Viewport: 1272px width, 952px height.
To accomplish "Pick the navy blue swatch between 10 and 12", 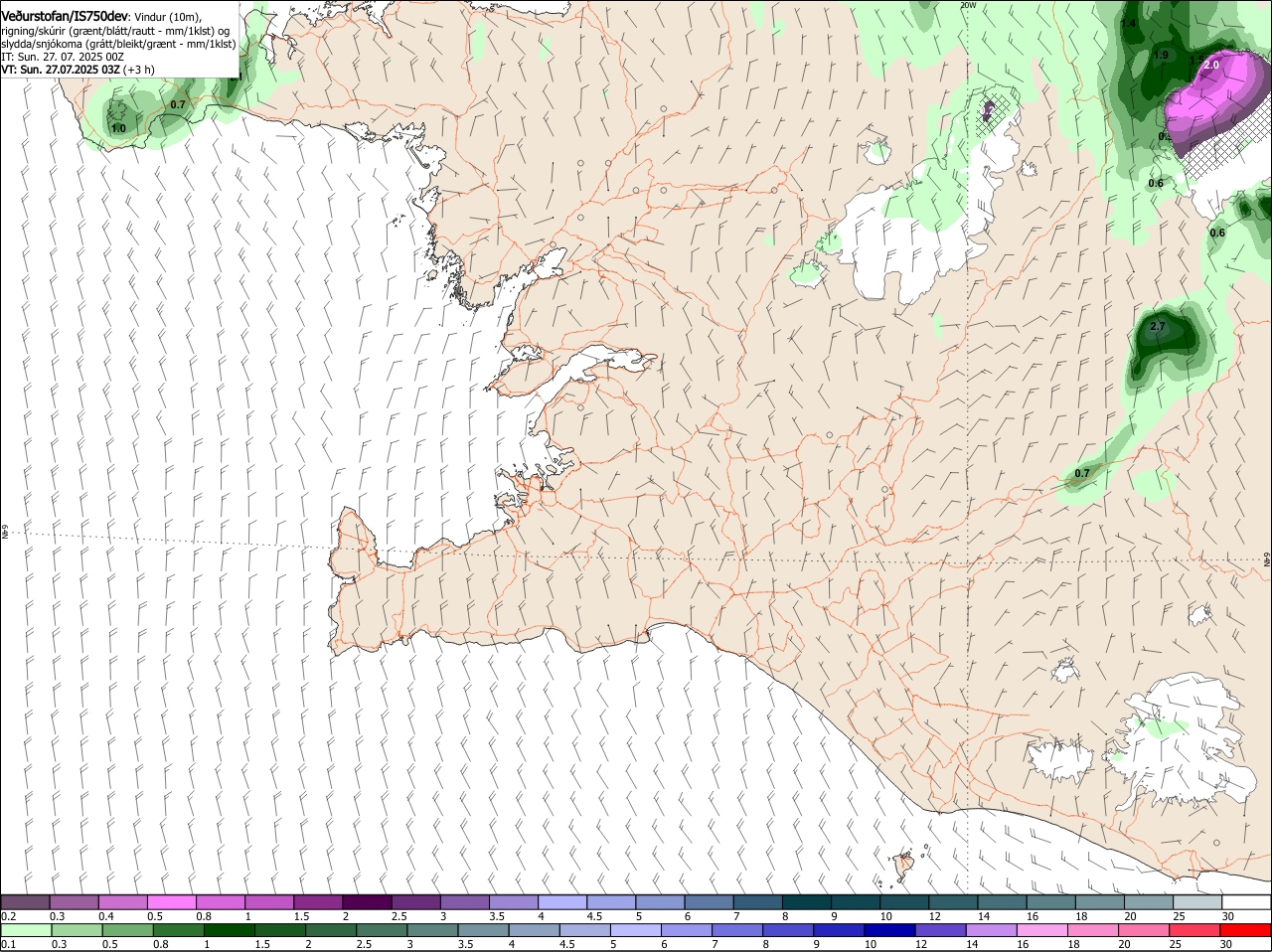I will [889, 930].
